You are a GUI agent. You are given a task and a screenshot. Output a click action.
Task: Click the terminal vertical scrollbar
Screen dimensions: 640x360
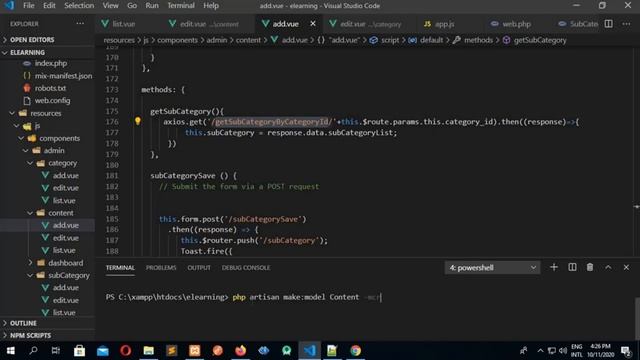coord(637,318)
